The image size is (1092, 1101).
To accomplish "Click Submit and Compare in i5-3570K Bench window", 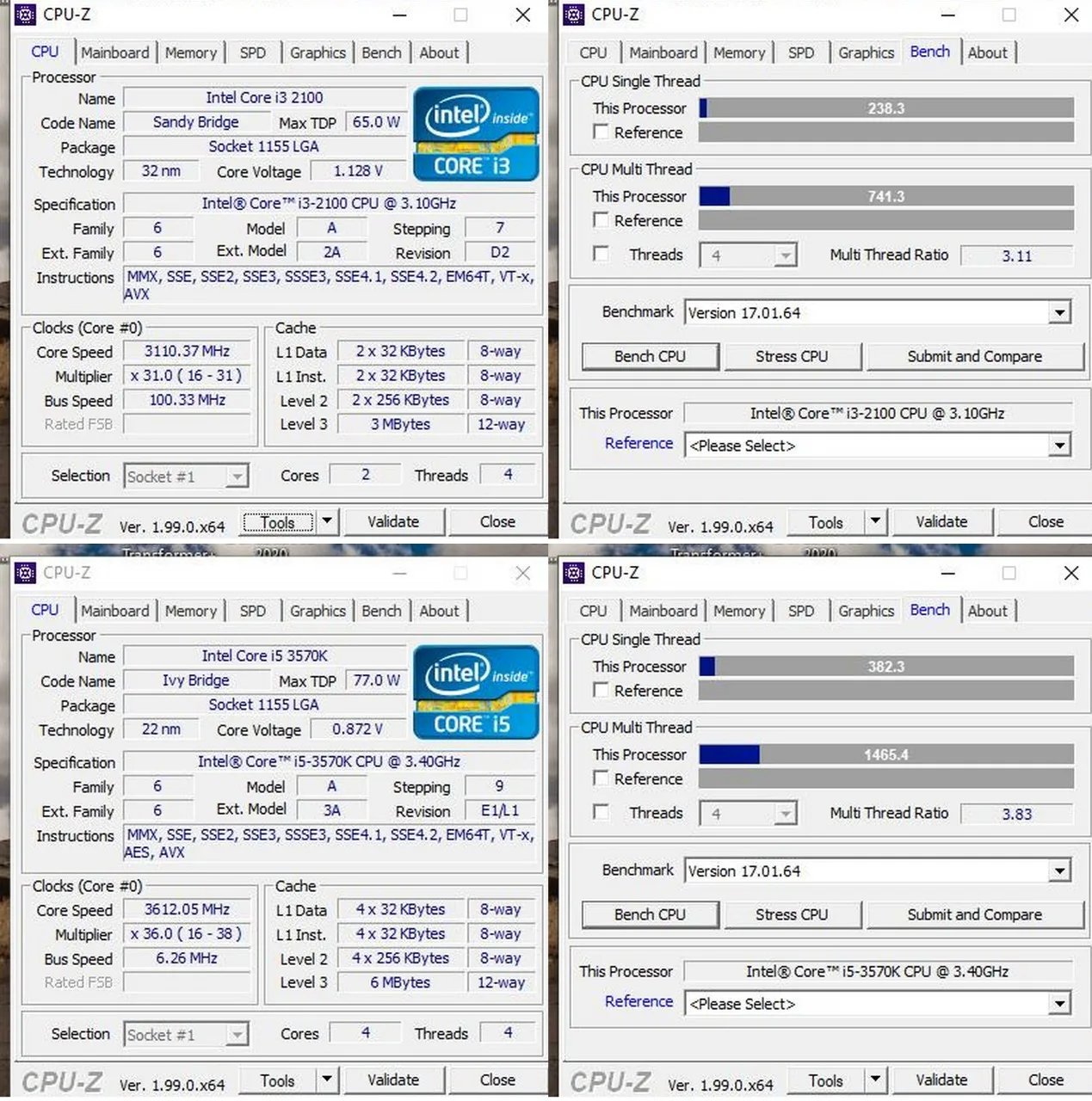I will click(974, 914).
